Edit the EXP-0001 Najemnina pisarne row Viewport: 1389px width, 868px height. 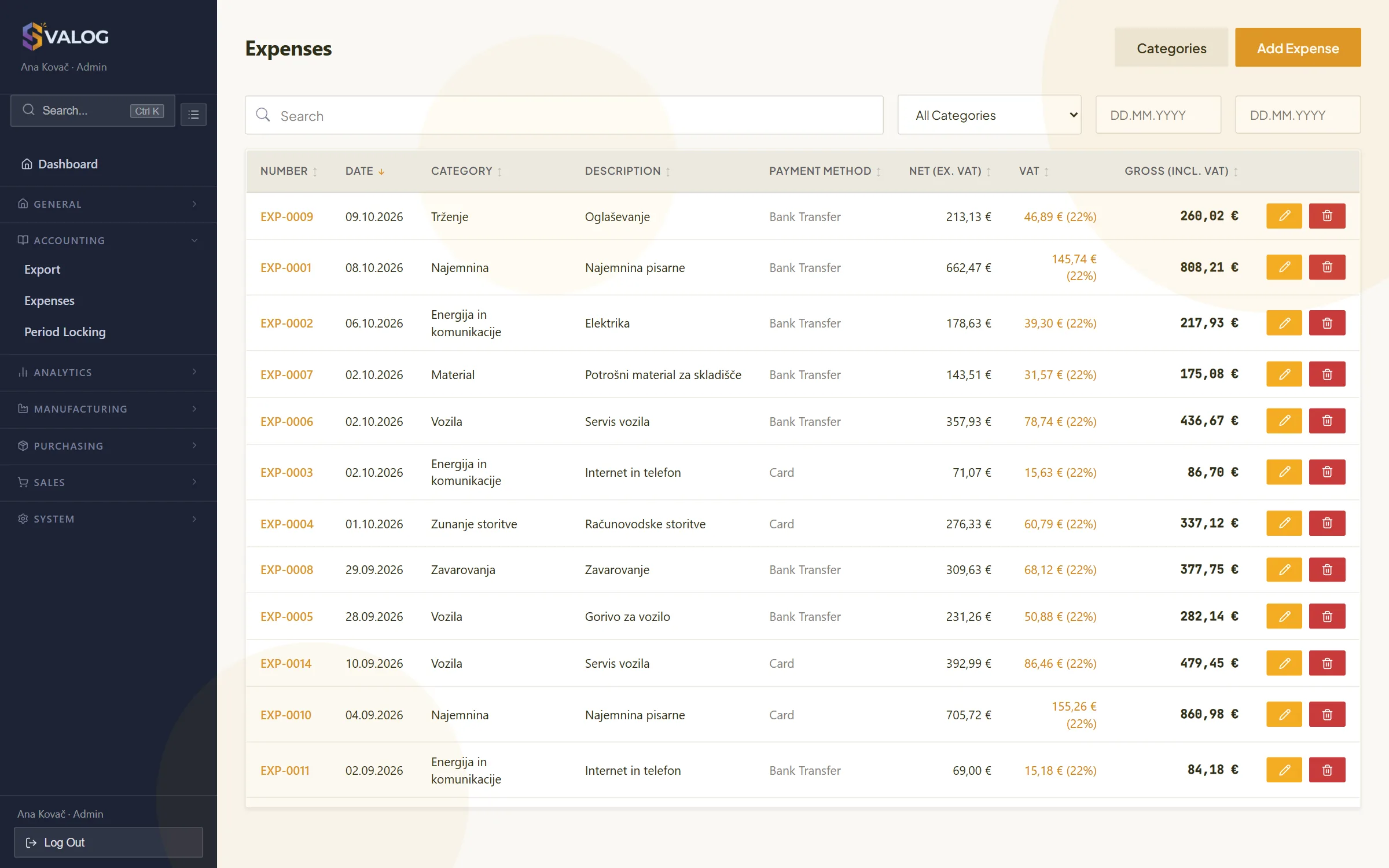pos(1284,267)
